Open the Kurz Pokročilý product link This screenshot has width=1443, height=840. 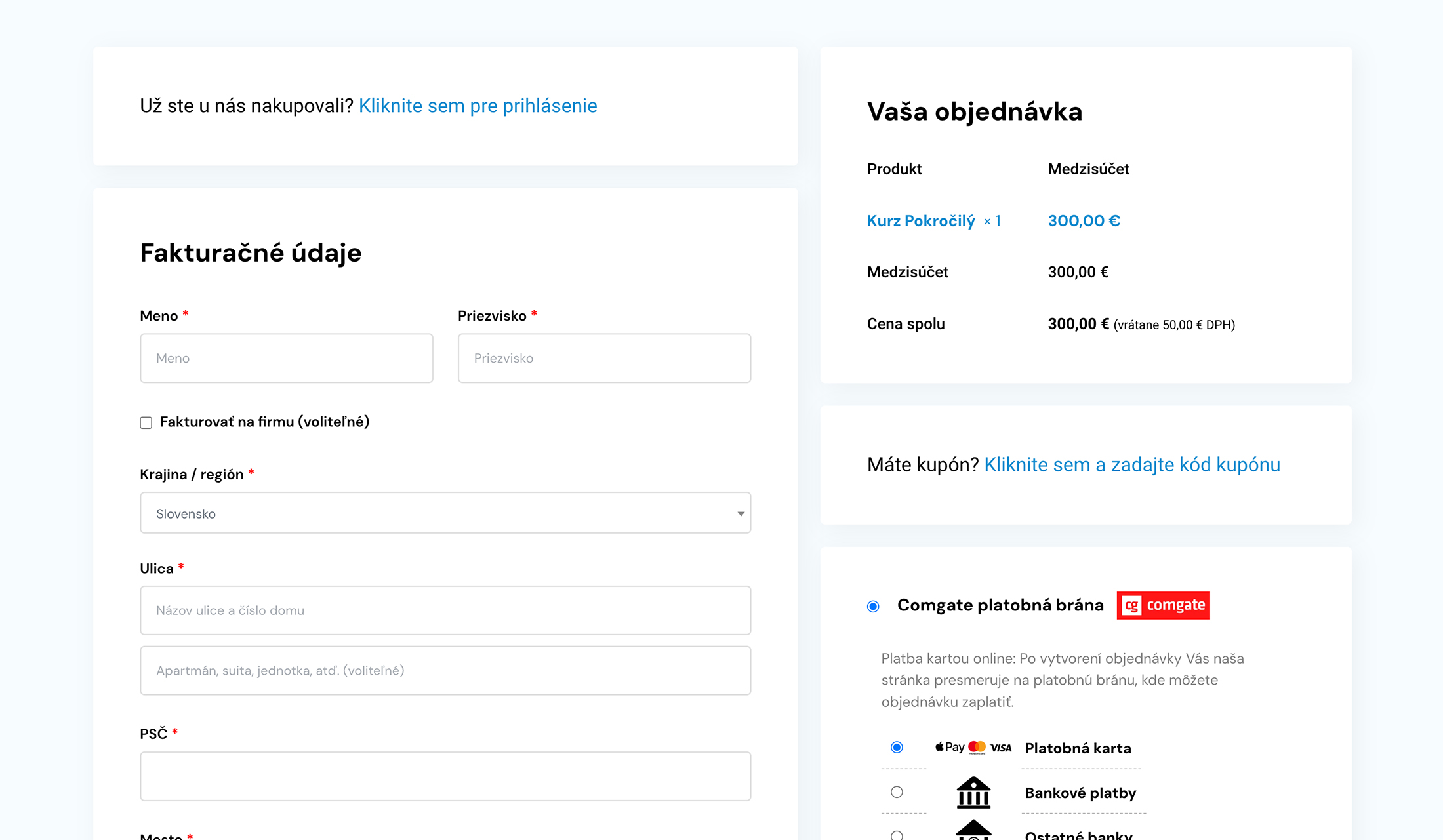point(921,220)
